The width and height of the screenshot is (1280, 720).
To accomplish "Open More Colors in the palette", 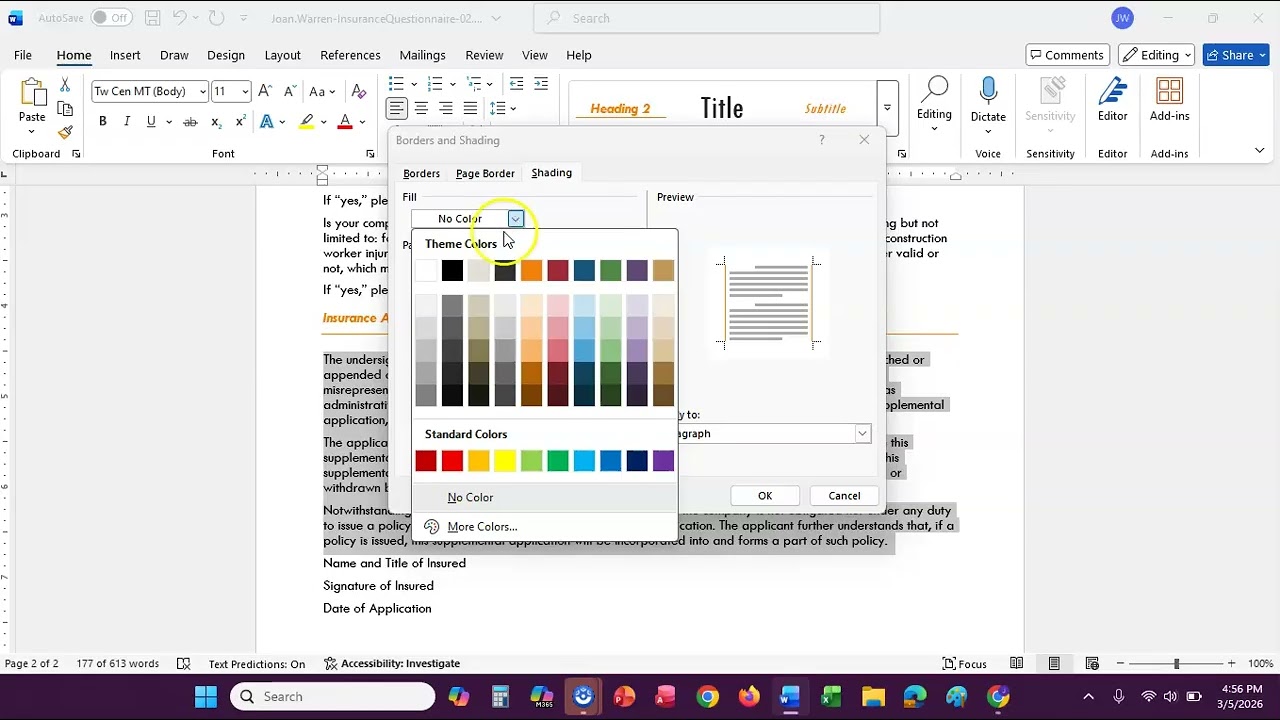I will click(x=545, y=527).
